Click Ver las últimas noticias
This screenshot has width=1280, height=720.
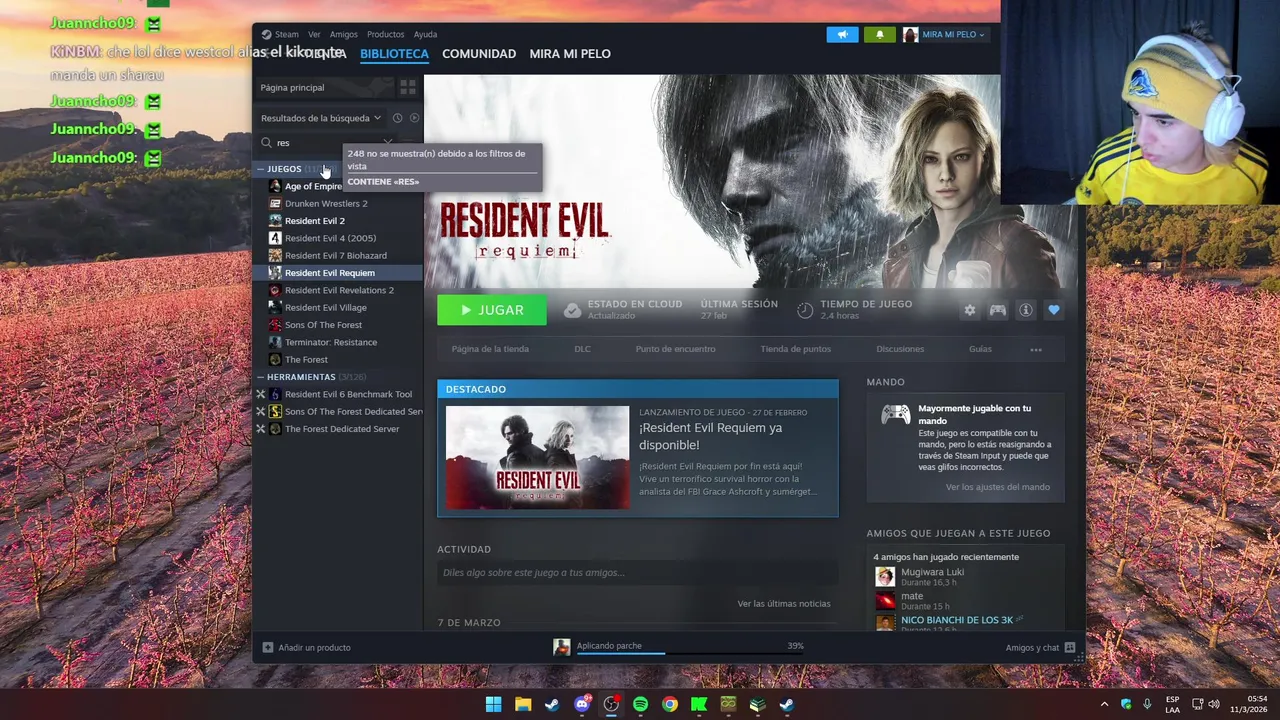pos(783,603)
